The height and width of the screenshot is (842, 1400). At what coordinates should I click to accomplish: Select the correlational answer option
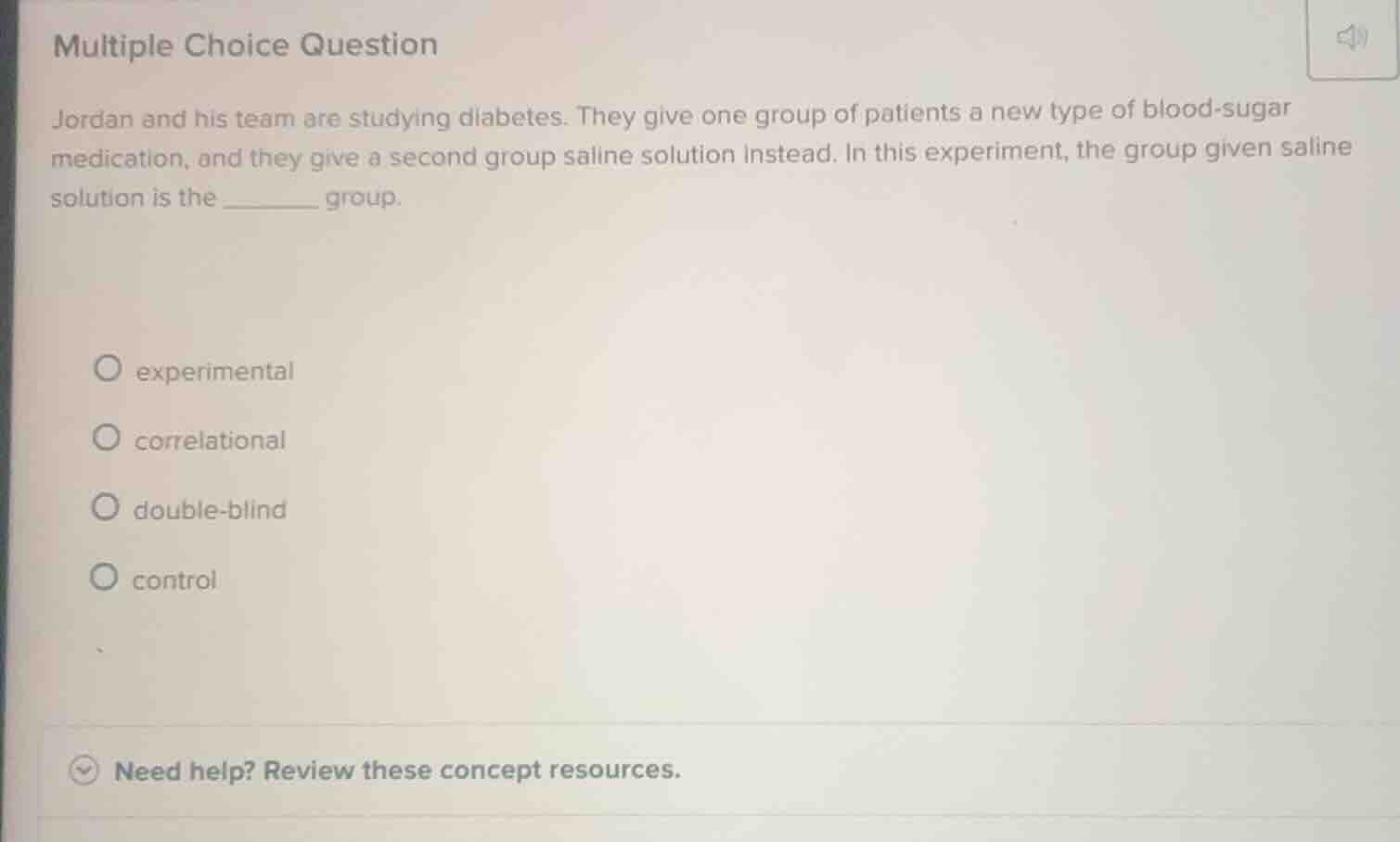(x=107, y=438)
